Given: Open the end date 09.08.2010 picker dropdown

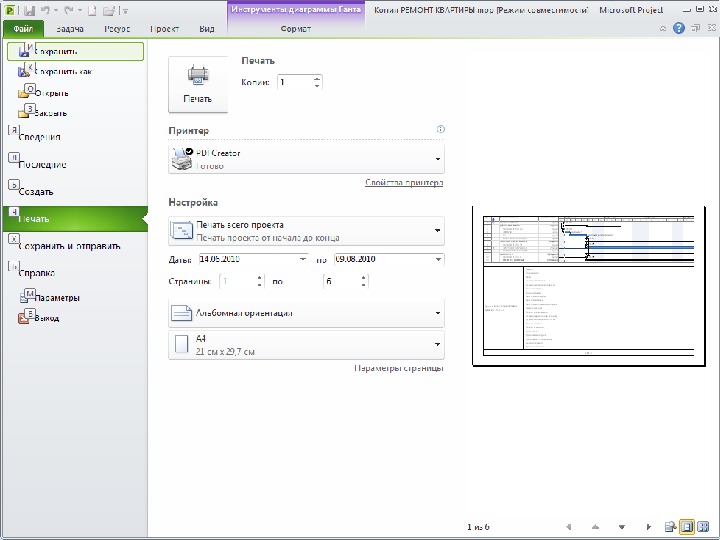Looking at the screenshot, I should click(438, 259).
